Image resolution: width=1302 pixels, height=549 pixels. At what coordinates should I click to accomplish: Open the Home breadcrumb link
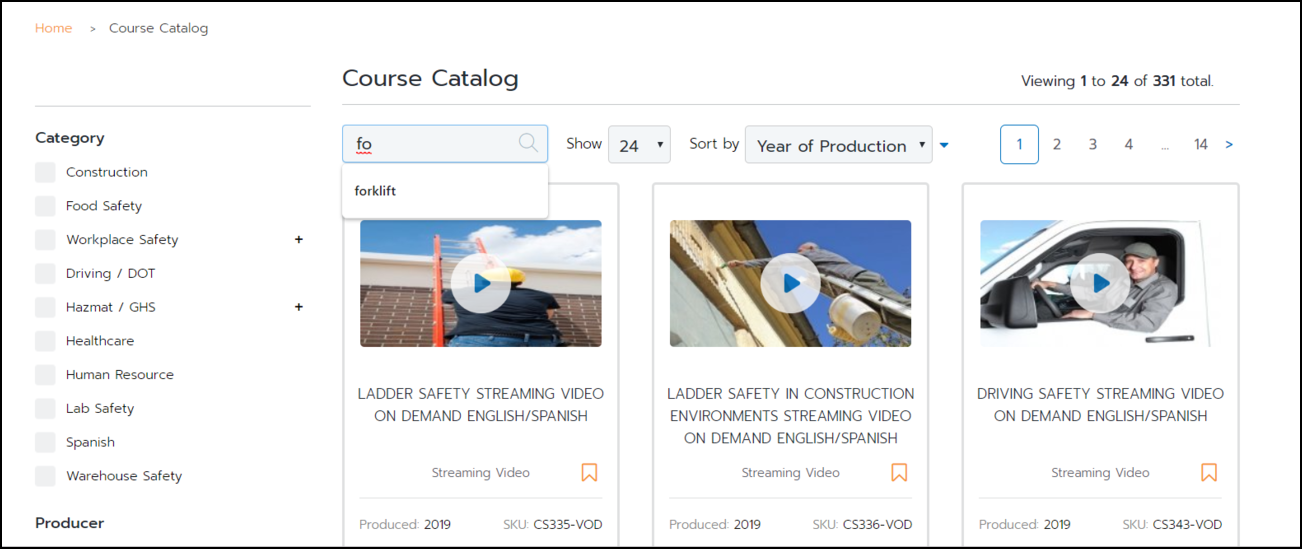tap(53, 28)
